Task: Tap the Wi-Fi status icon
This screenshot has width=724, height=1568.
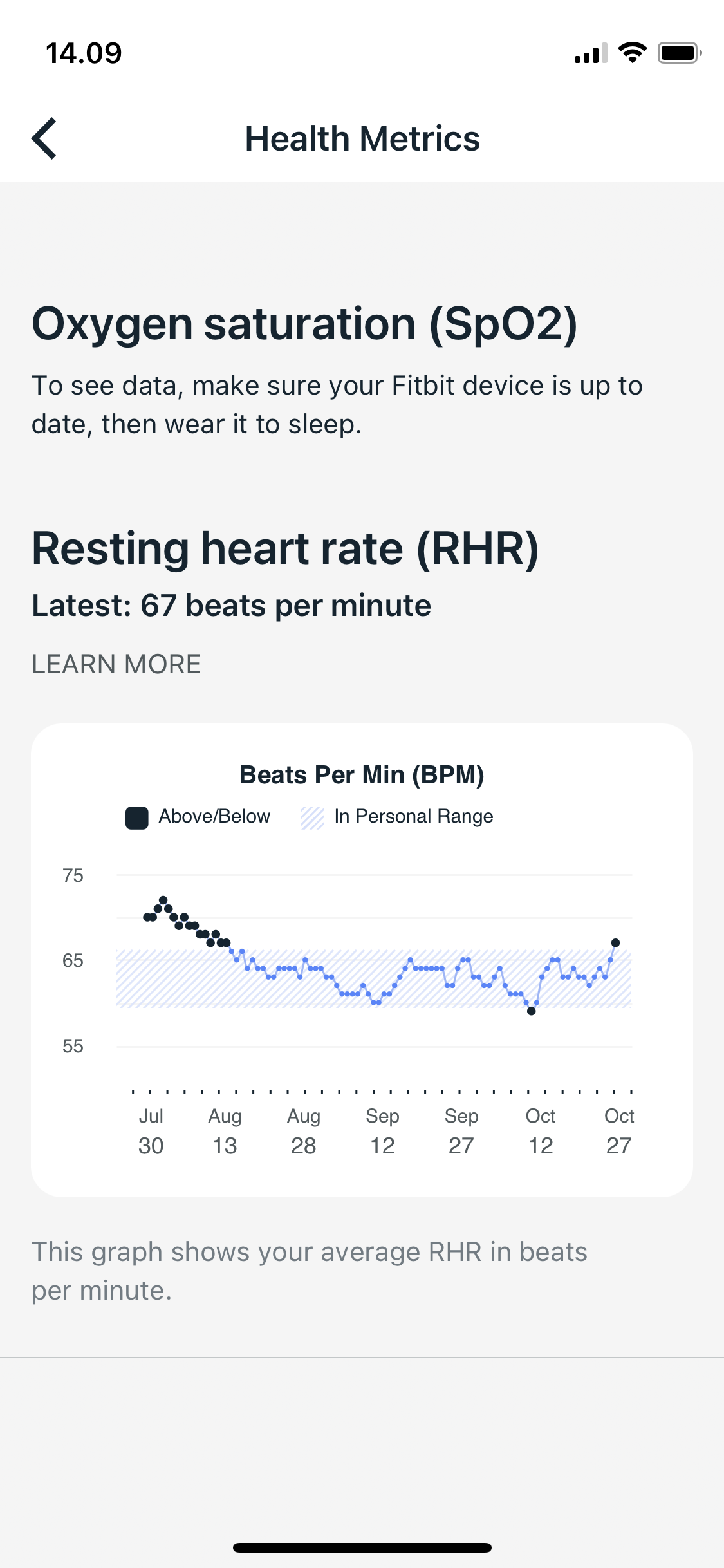Action: (x=632, y=53)
